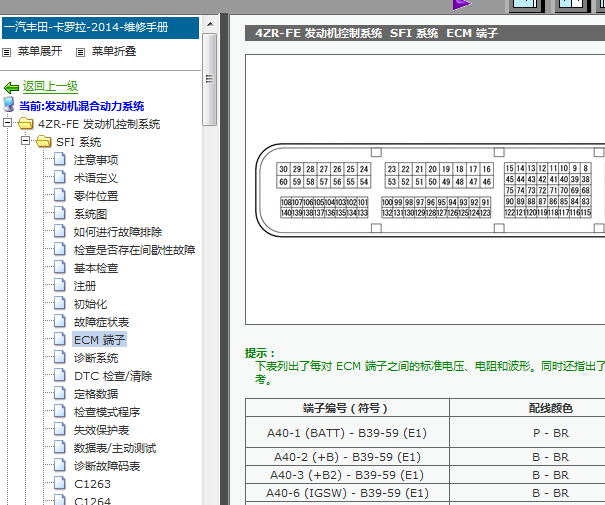Open the 诊断故障码表 page
605x505 pixels.
pos(107,466)
